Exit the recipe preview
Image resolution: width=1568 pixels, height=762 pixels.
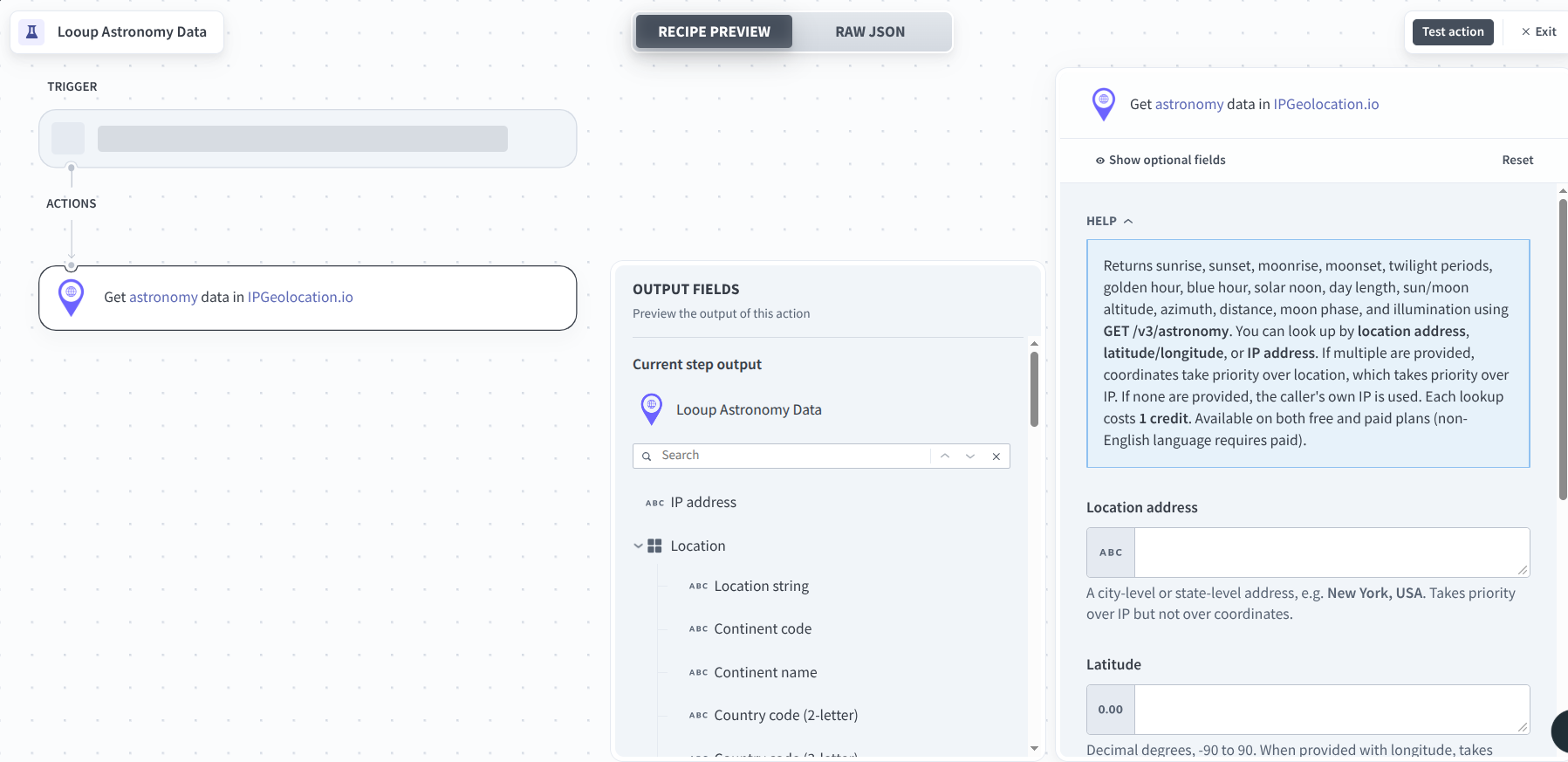coord(1538,32)
